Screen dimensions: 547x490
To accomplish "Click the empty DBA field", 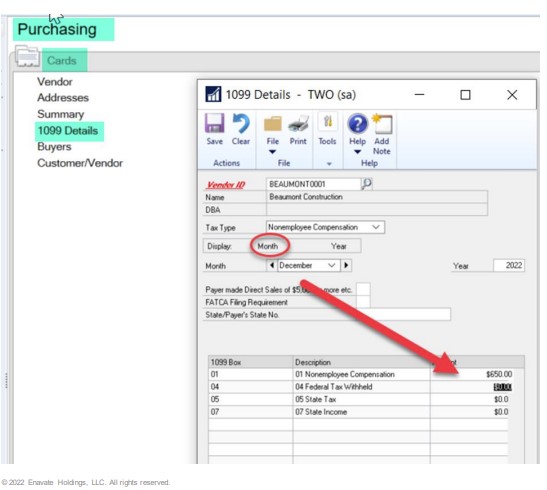I will click(x=377, y=210).
